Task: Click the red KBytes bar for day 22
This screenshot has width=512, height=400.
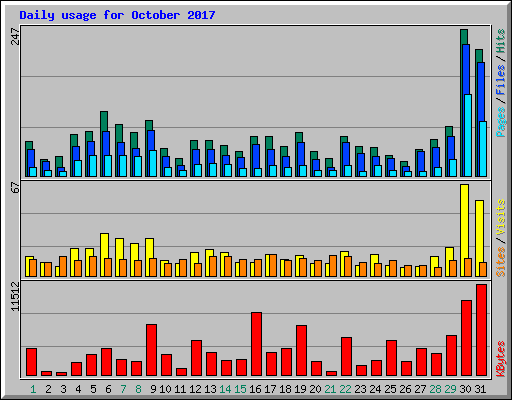Action: point(346,356)
